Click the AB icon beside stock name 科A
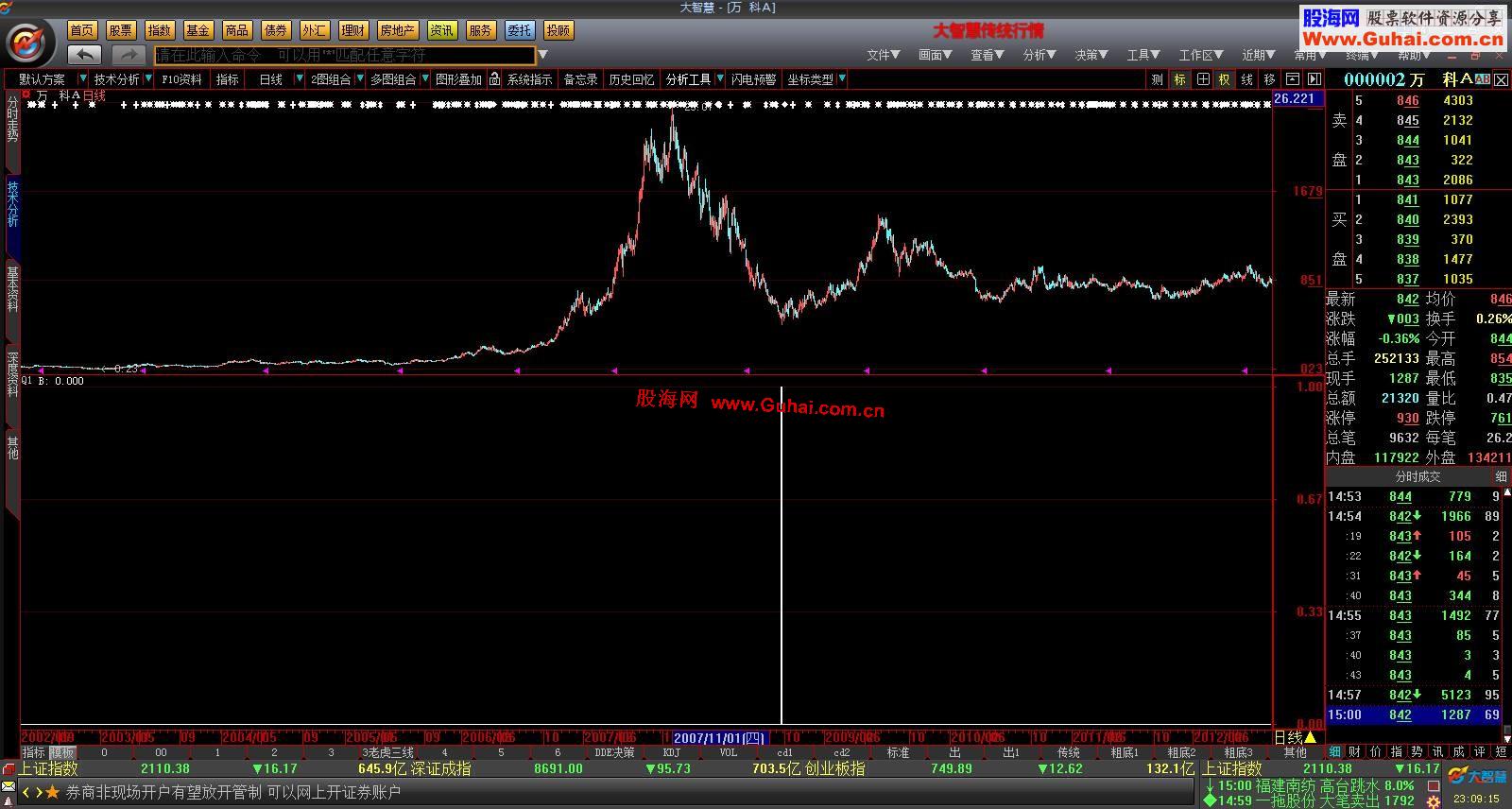 [x=1483, y=79]
